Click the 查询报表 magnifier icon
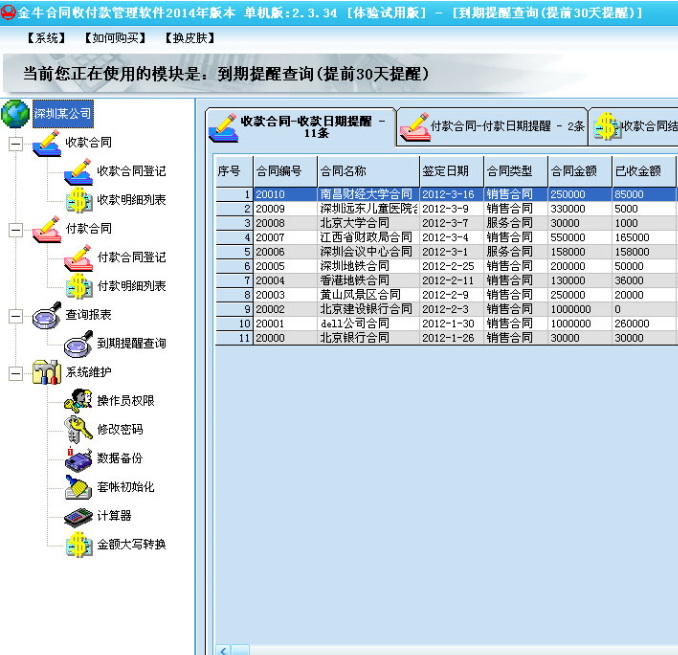678x655 pixels. click(47, 315)
